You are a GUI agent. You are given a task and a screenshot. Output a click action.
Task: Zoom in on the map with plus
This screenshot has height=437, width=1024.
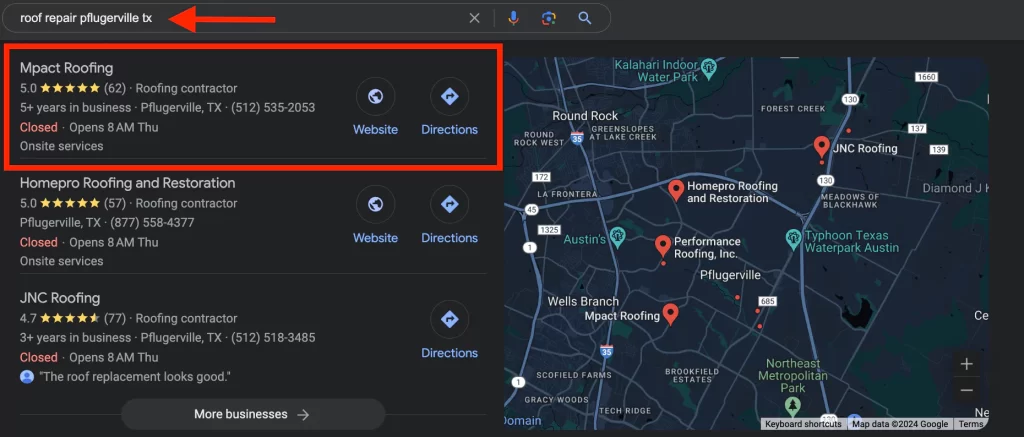(967, 364)
